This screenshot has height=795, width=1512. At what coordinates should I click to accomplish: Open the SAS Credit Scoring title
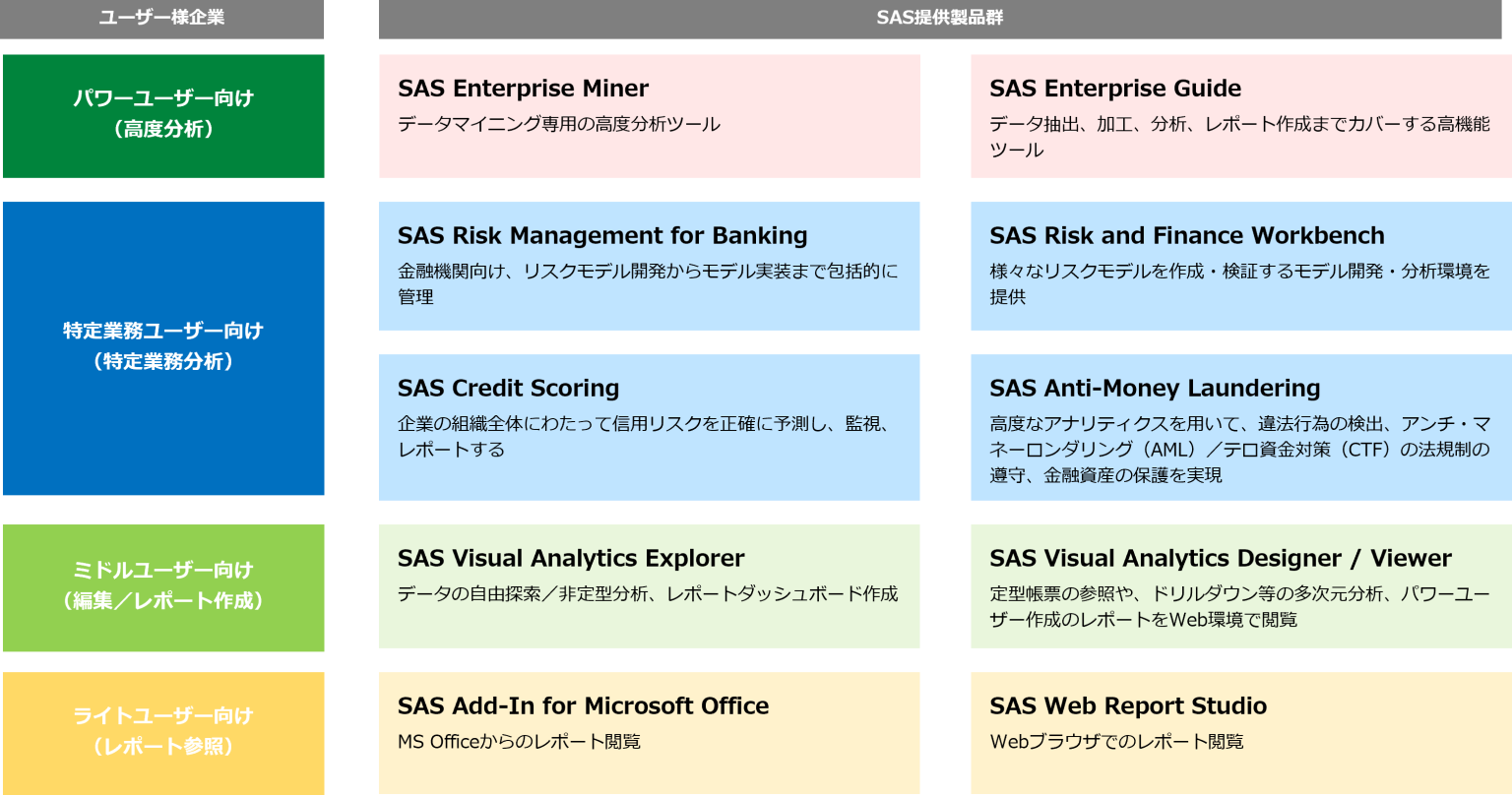pos(508,389)
